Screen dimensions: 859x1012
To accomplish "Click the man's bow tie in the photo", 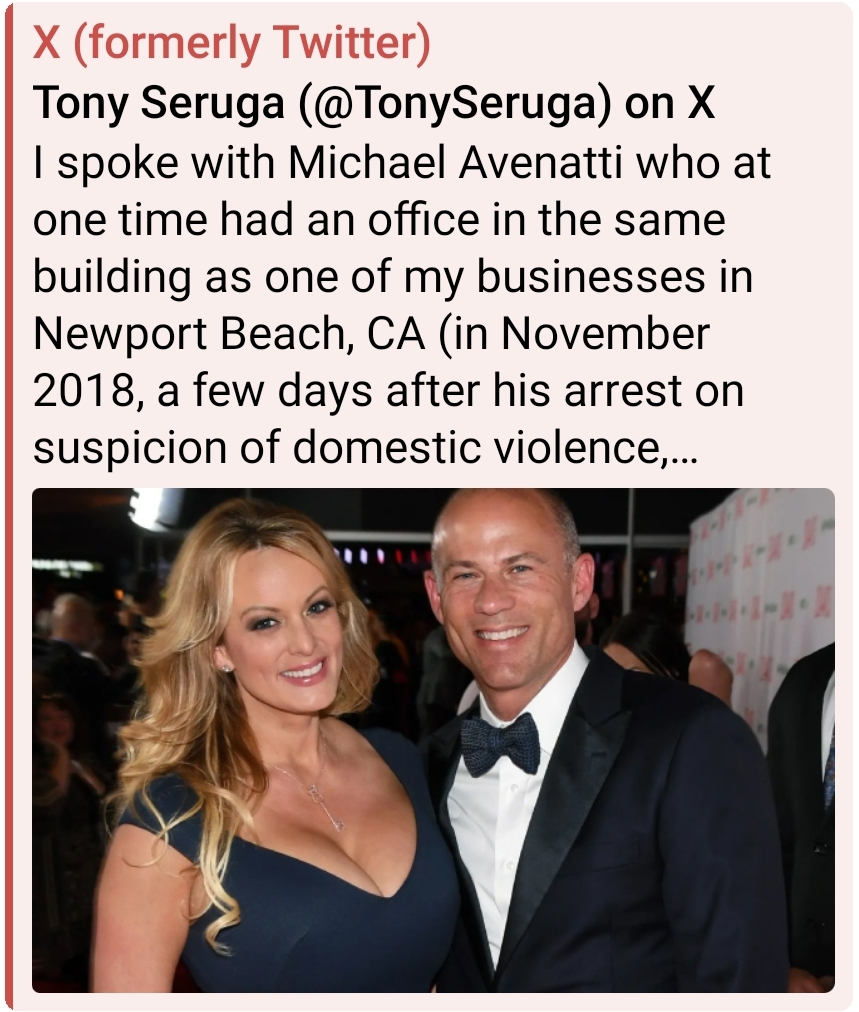I will (x=501, y=744).
